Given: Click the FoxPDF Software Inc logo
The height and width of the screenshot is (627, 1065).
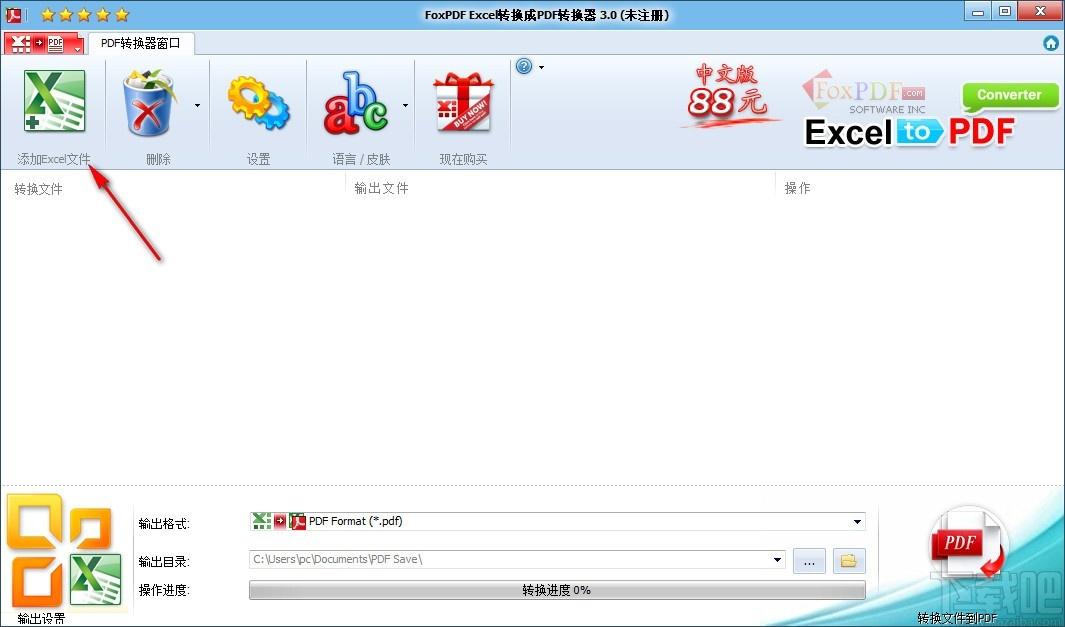Looking at the screenshot, I should pyautogui.click(x=864, y=92).
